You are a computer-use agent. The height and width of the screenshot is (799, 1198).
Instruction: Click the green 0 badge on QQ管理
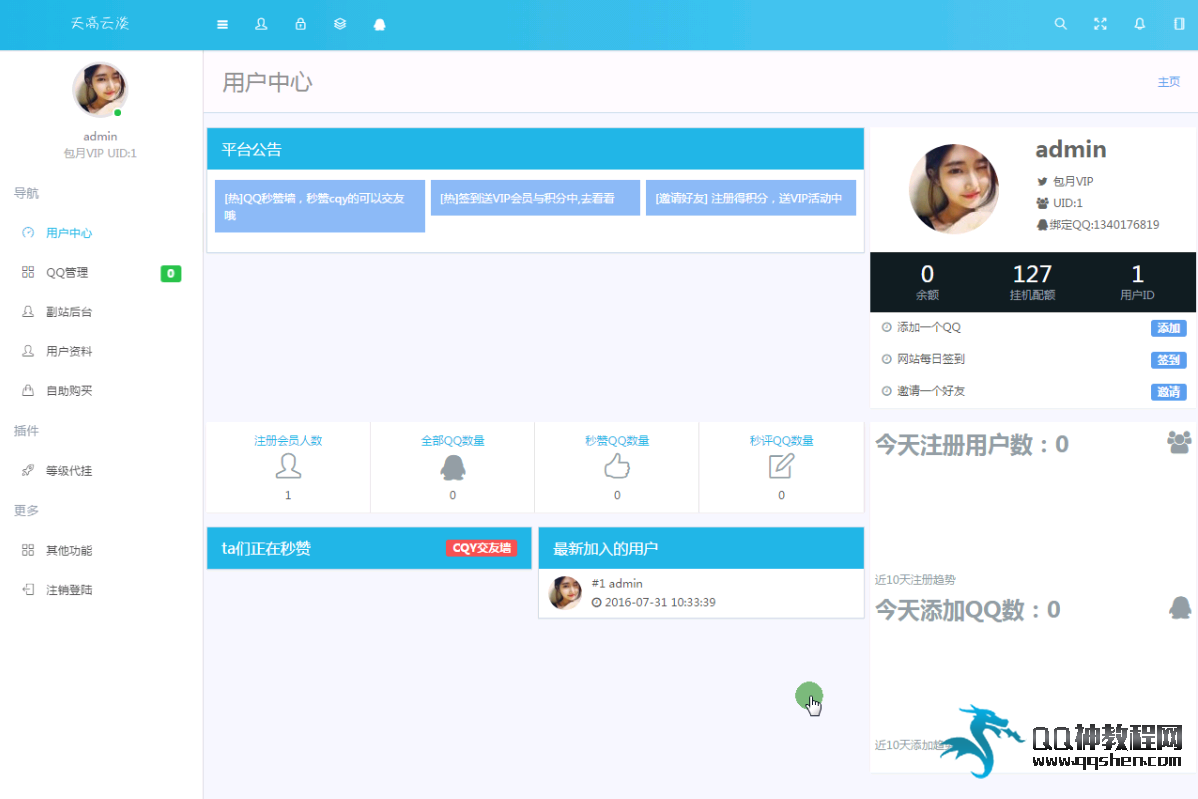pos(170,273)
